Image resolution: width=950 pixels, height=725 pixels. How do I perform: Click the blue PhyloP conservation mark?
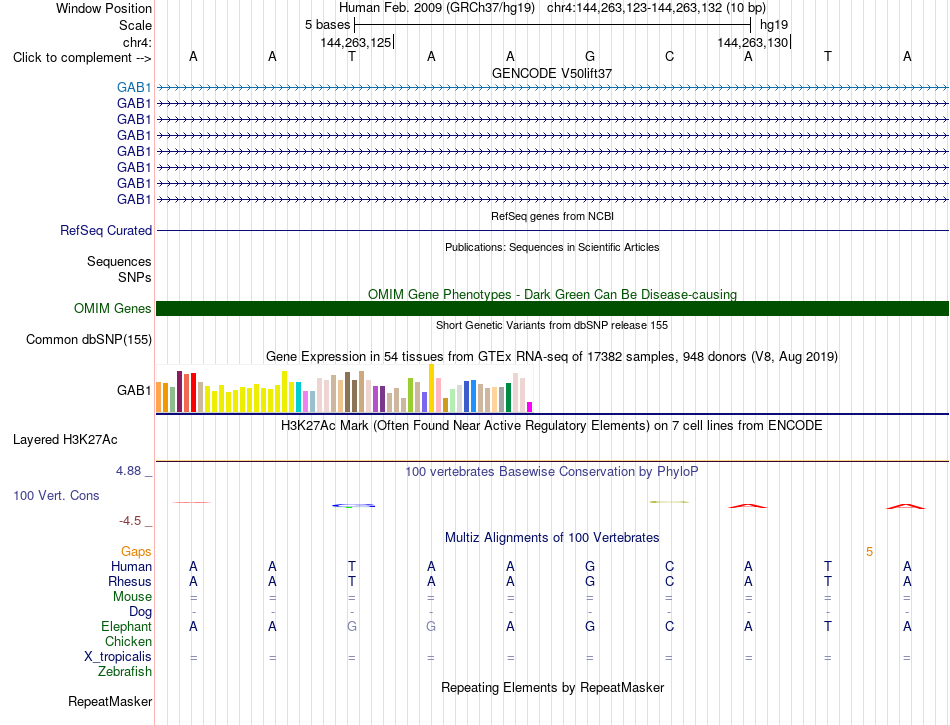point(353,505)
